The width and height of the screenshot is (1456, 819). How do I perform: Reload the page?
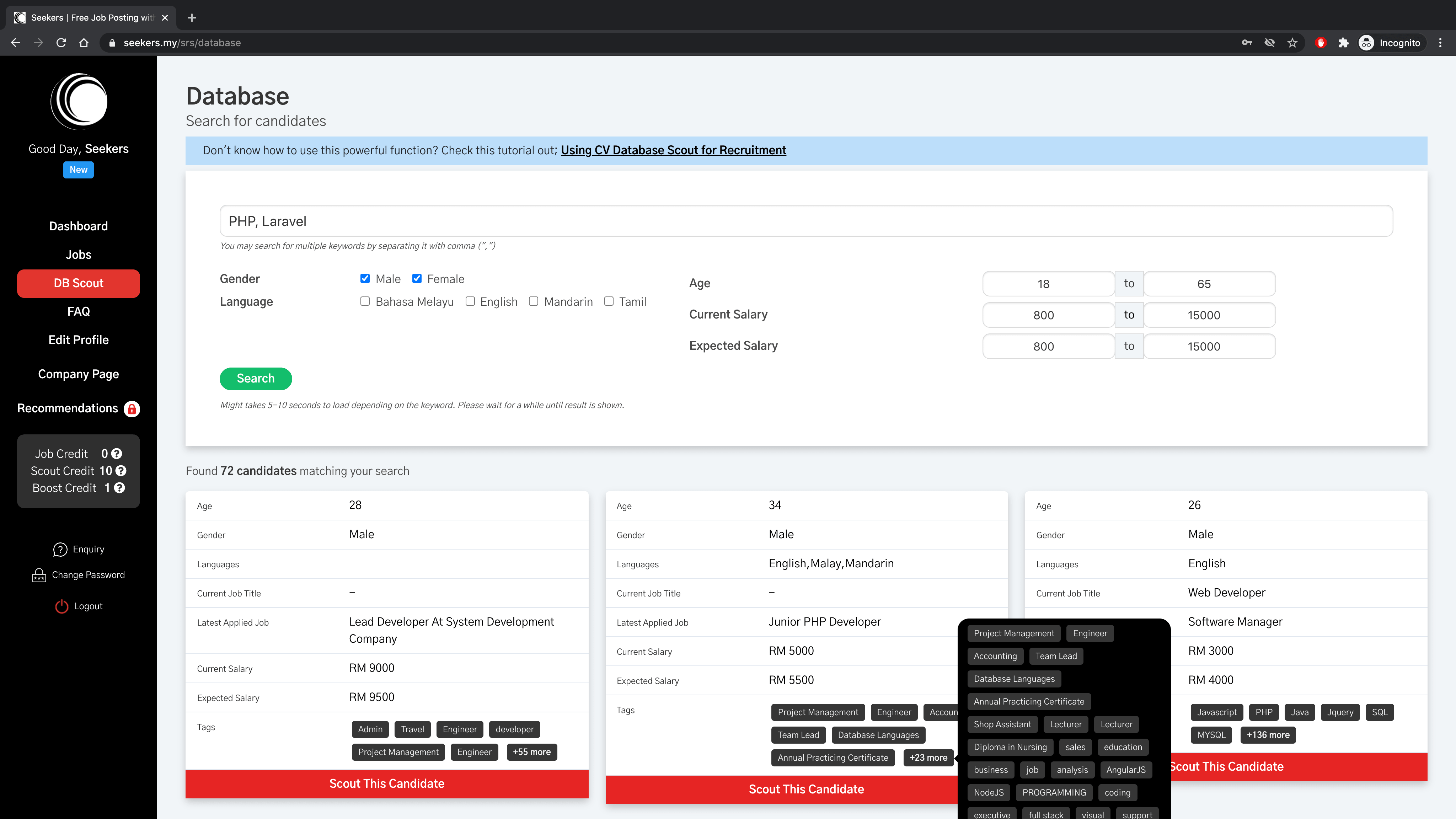[x=61, y=43]
